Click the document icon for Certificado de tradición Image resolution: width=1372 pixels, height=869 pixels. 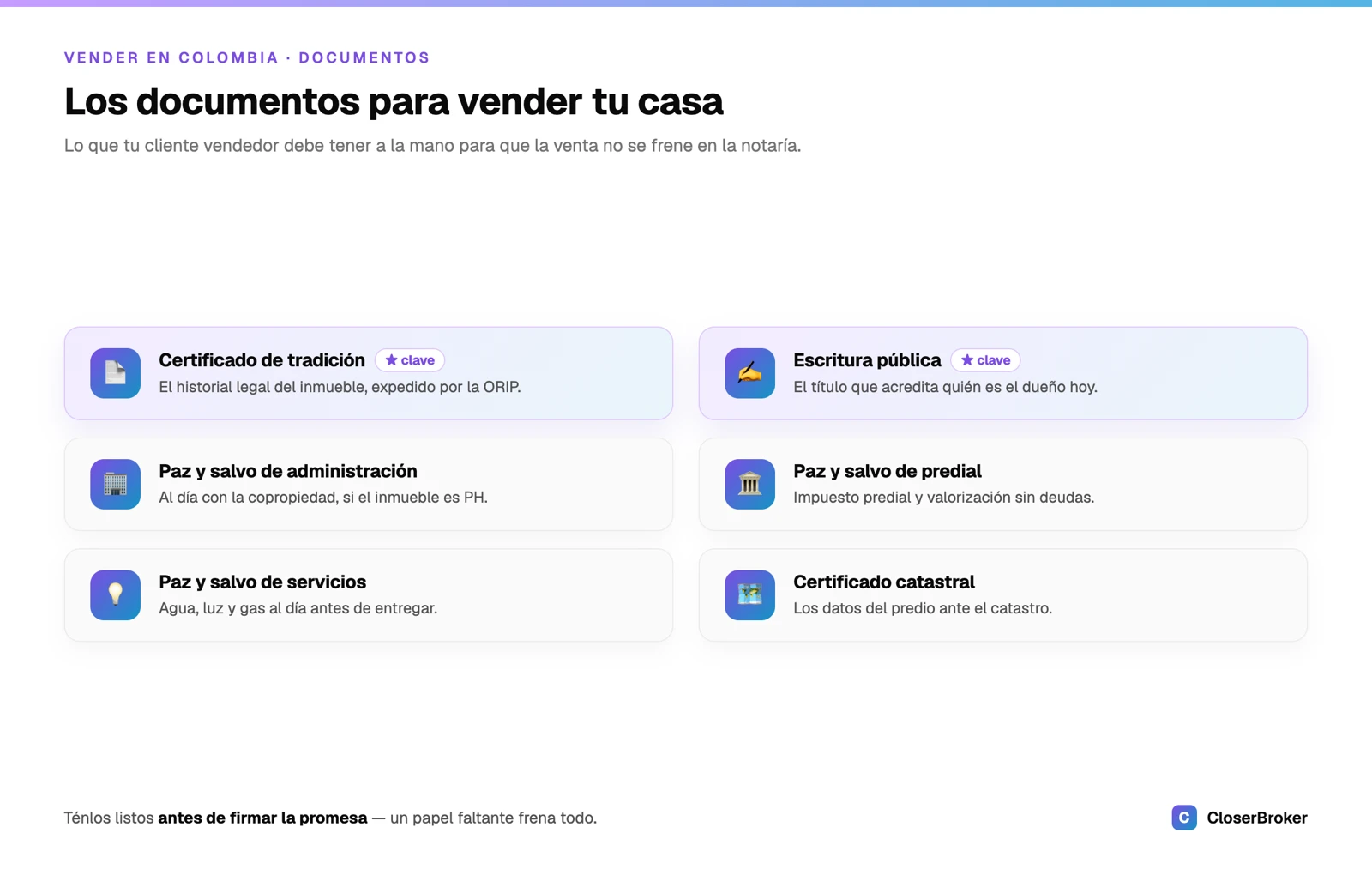(115, 373)
